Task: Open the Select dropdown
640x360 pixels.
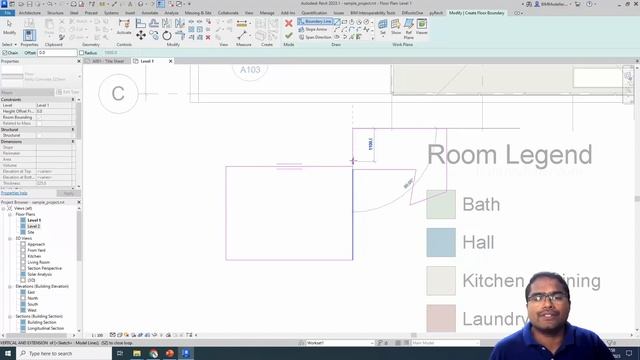Action: (9, 44)
